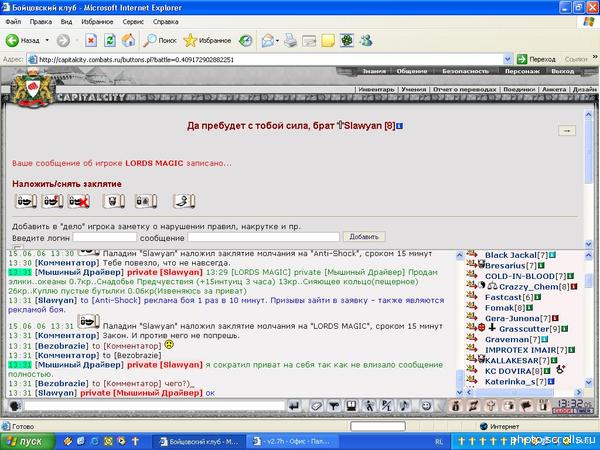
Task: Click the History icon in IE toolbar
Action: tap(245, 40)
